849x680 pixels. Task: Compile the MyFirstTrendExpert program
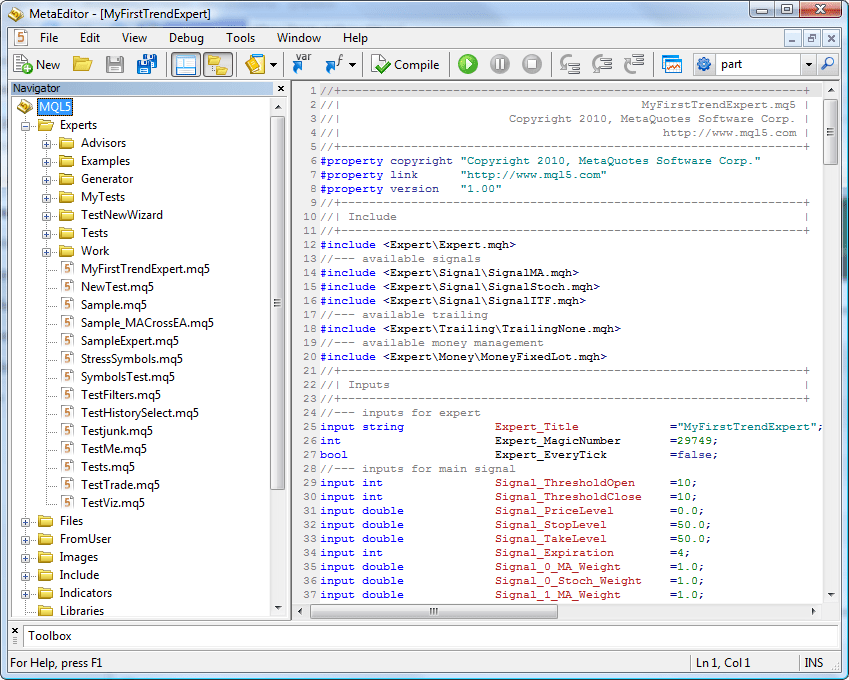tap(406, 63)
